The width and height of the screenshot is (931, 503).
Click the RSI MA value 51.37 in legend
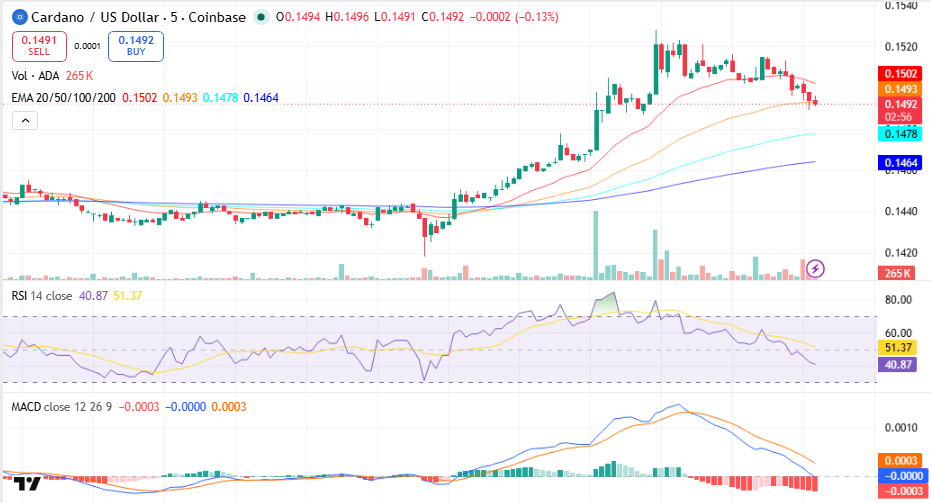click(128, 295)
